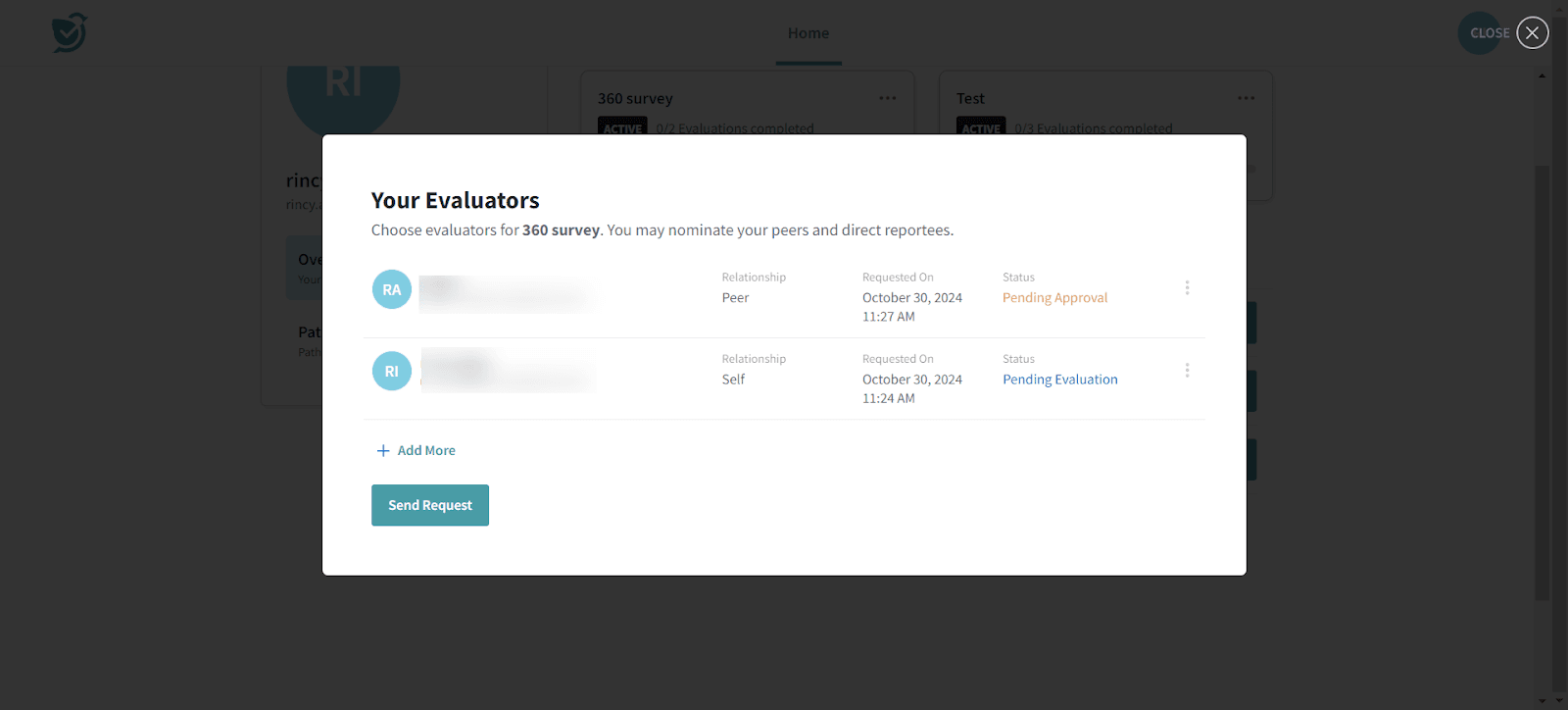Select the 360 survey card title

pyautogui.click(x=635, y=99)
